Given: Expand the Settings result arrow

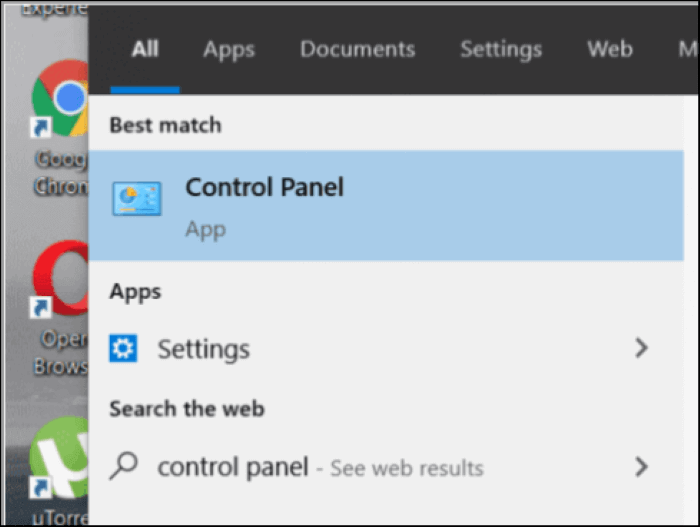Looking at the screenshot, I should coord(642,348).
